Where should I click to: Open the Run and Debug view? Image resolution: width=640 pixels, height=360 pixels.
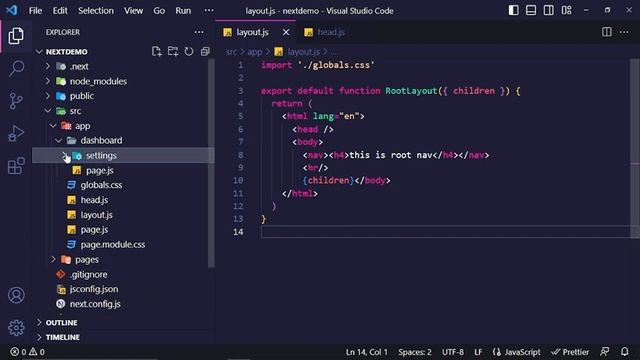pyautogui.click(x=16, y=133)
